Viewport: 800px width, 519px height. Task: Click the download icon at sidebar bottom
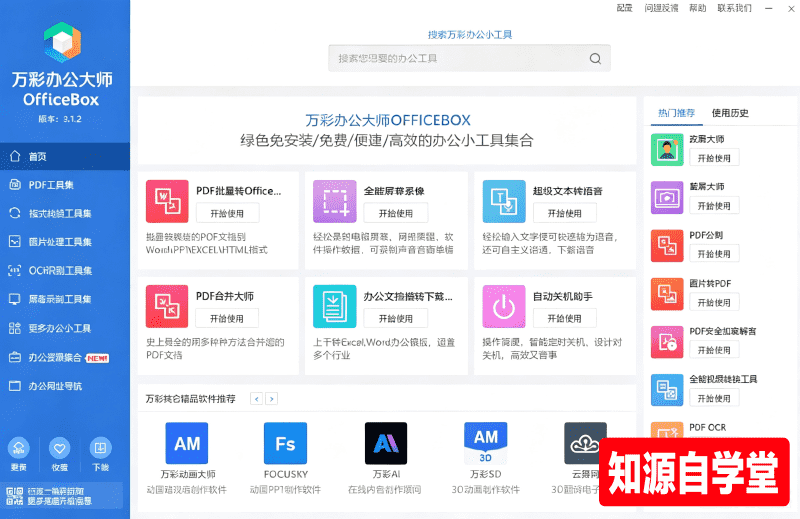[101, 448]
